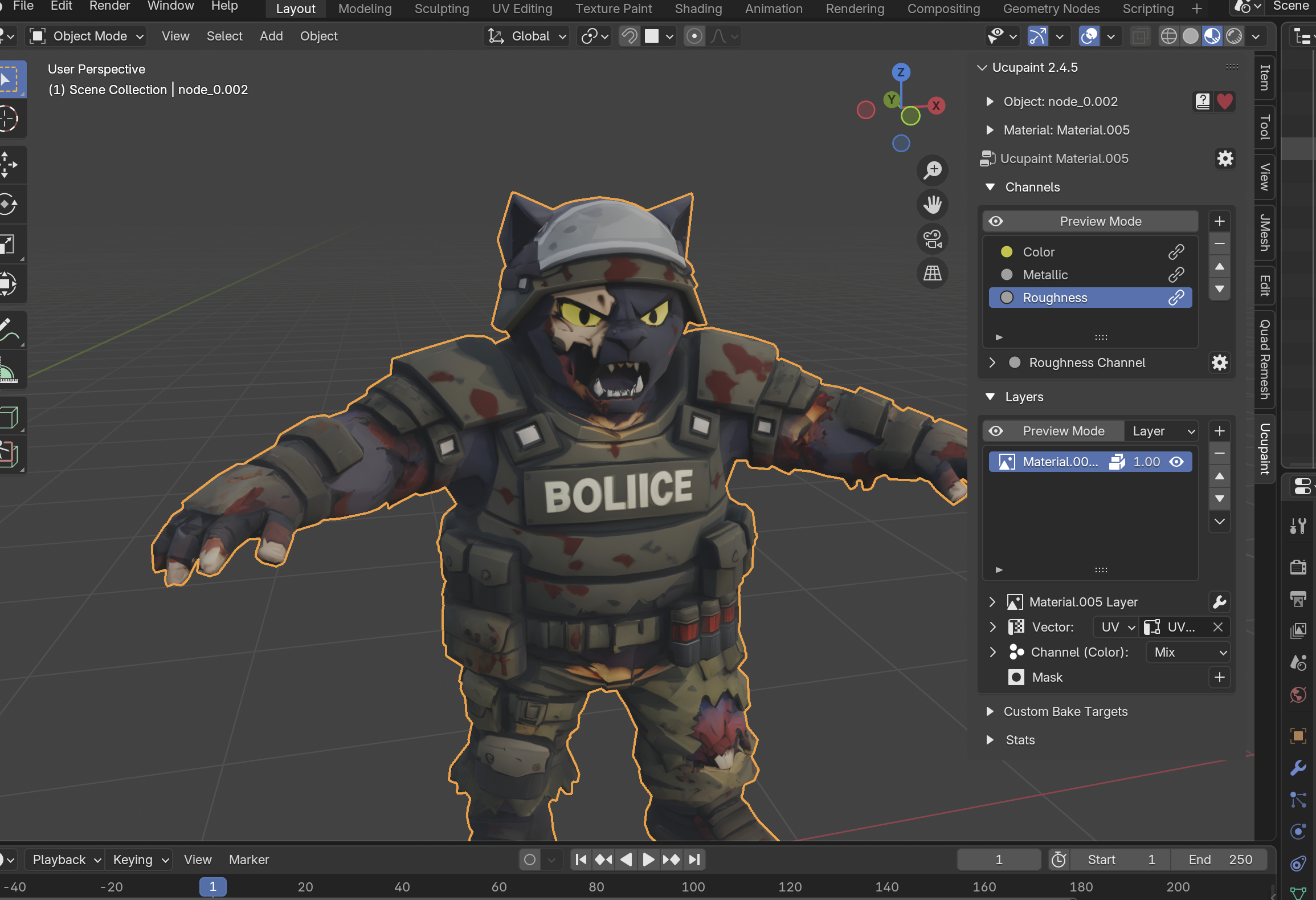Switch to the Shading workspace tab
Screen dimensions: 1316x900
(698, 9)
